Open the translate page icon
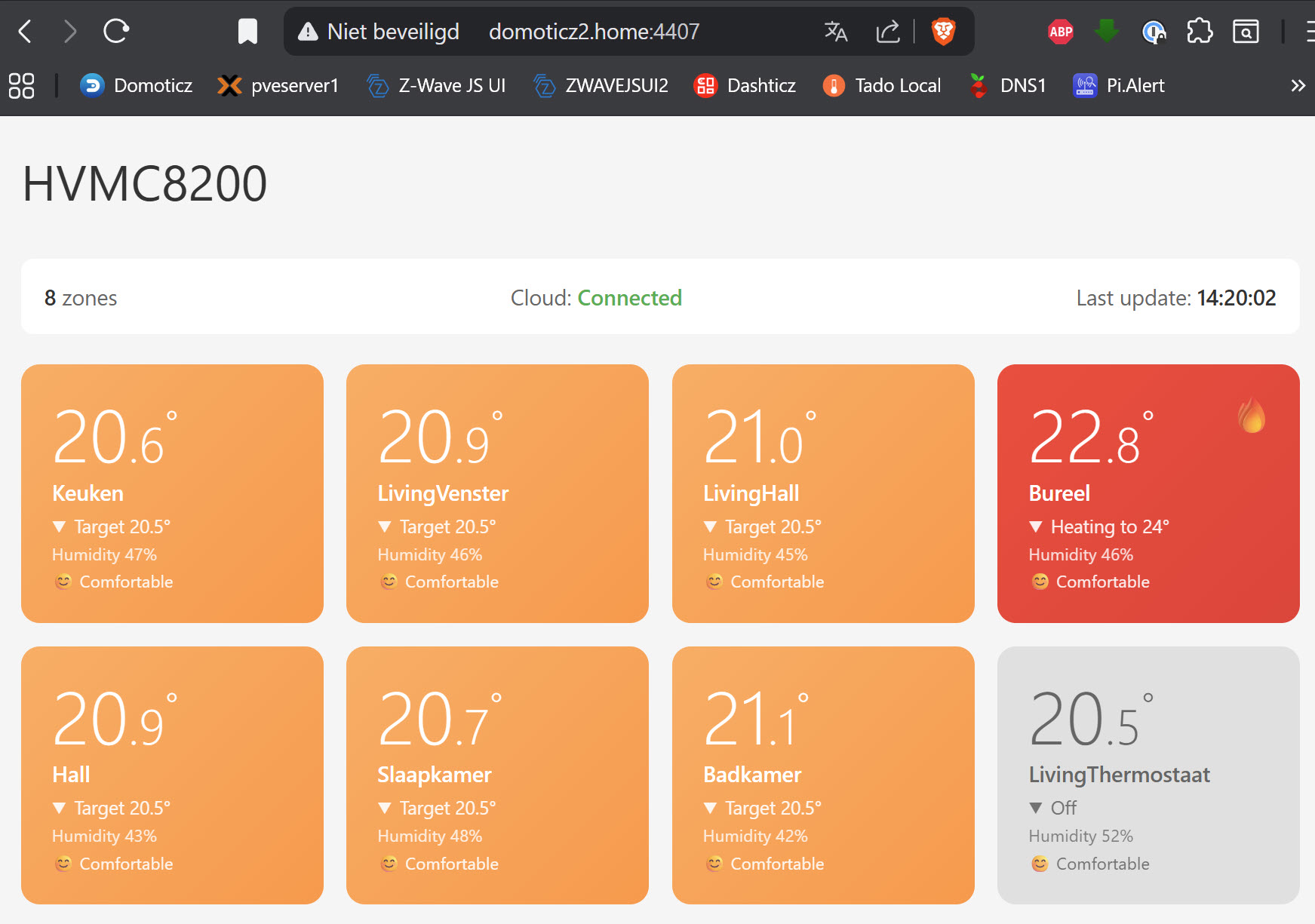 coord(835,32)
